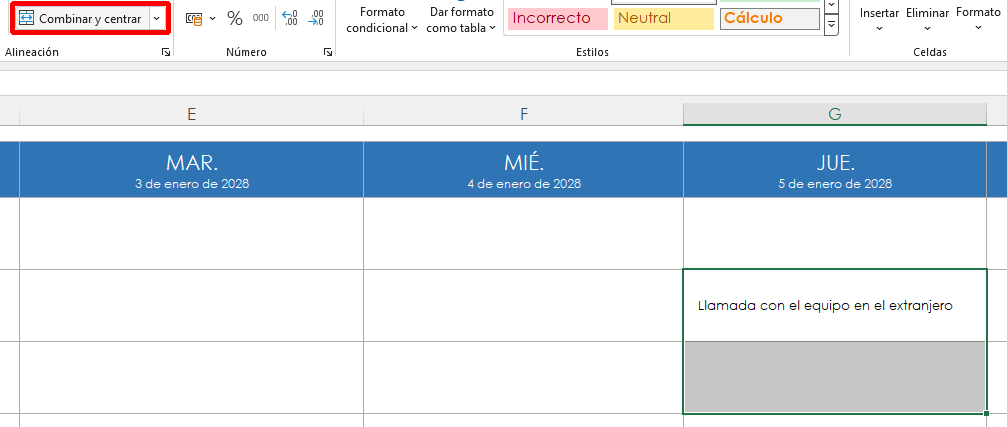The height and width of the screenshot is (427, 1007).
Task: Open the Formato cells dropdown
Action: tap(978, 20)
